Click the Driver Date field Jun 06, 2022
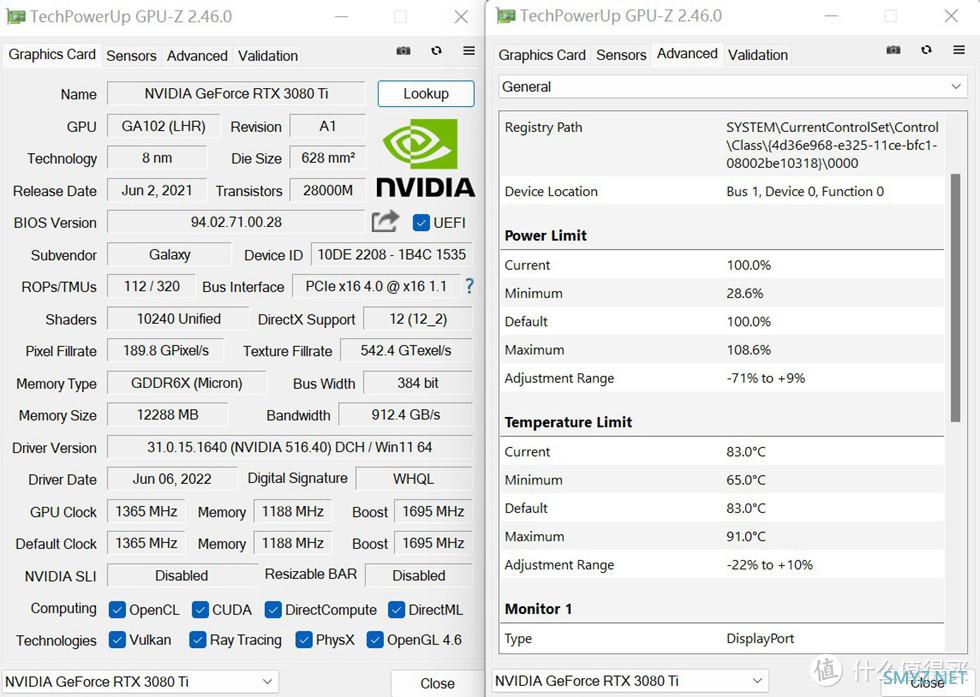 coord(172,479)
